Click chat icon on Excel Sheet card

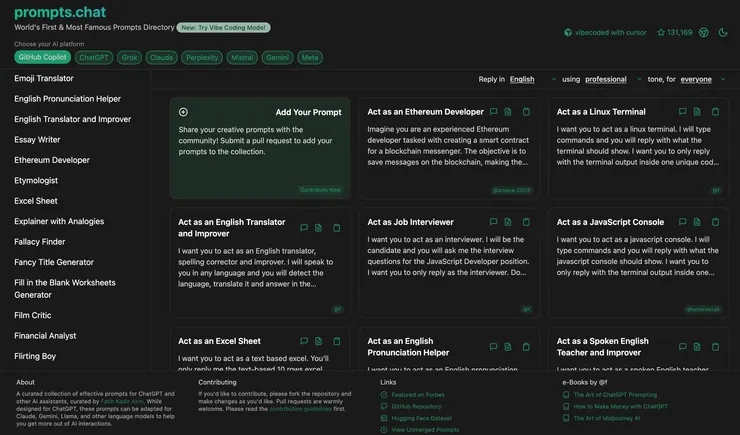point(303,341)
